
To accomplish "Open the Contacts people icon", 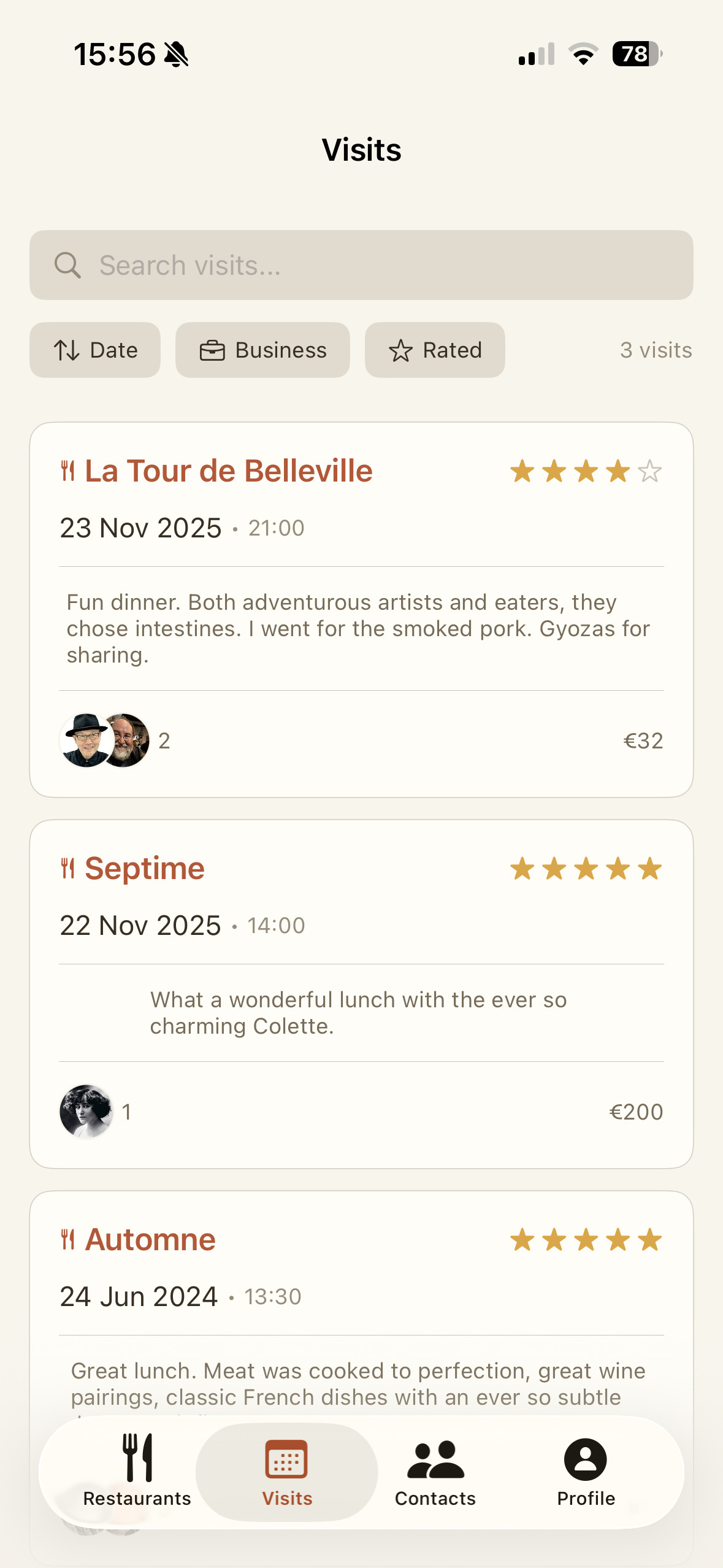I will [435, 1459].
